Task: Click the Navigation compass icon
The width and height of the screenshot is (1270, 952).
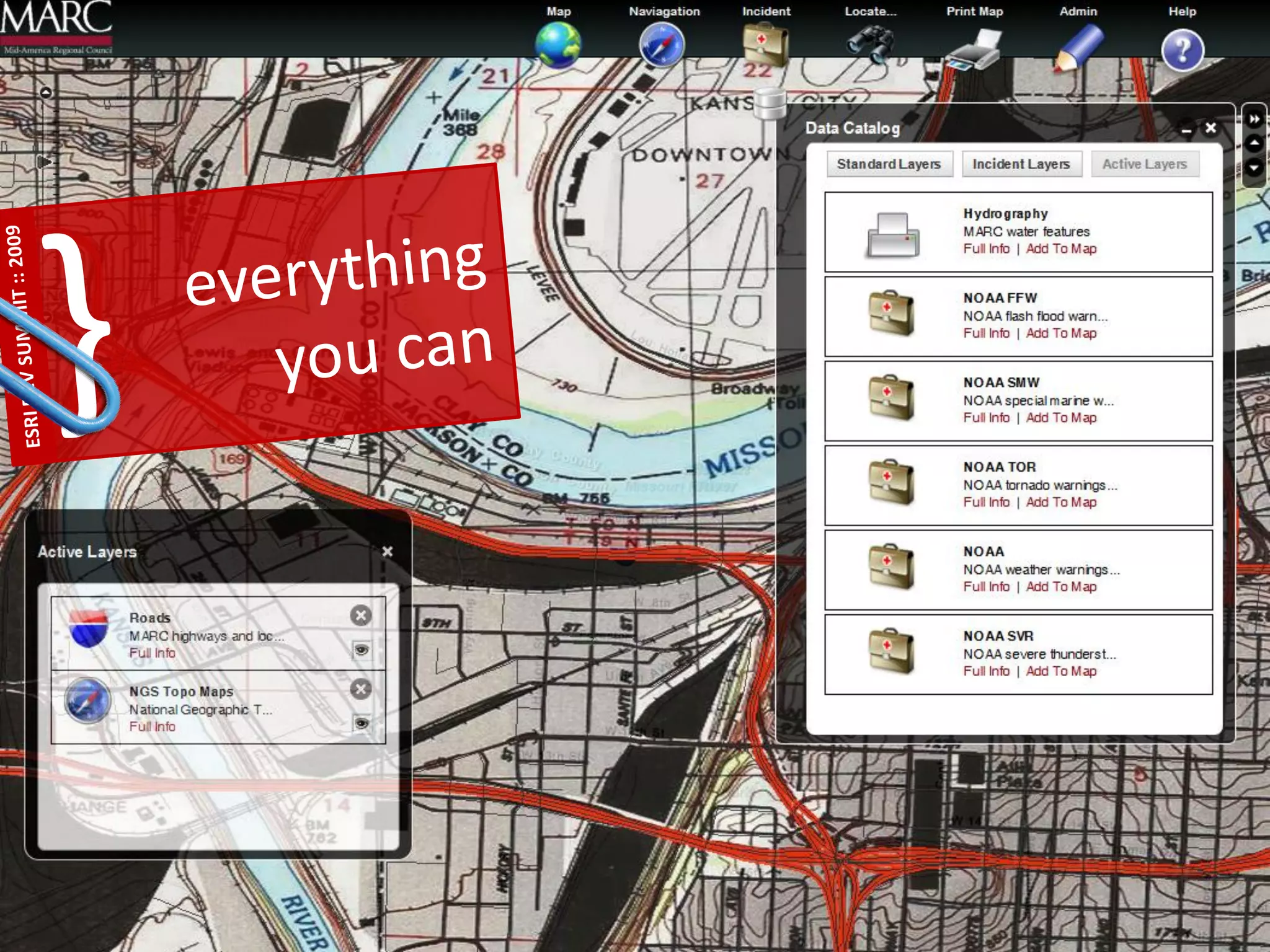Action: [x=662, y=45]
